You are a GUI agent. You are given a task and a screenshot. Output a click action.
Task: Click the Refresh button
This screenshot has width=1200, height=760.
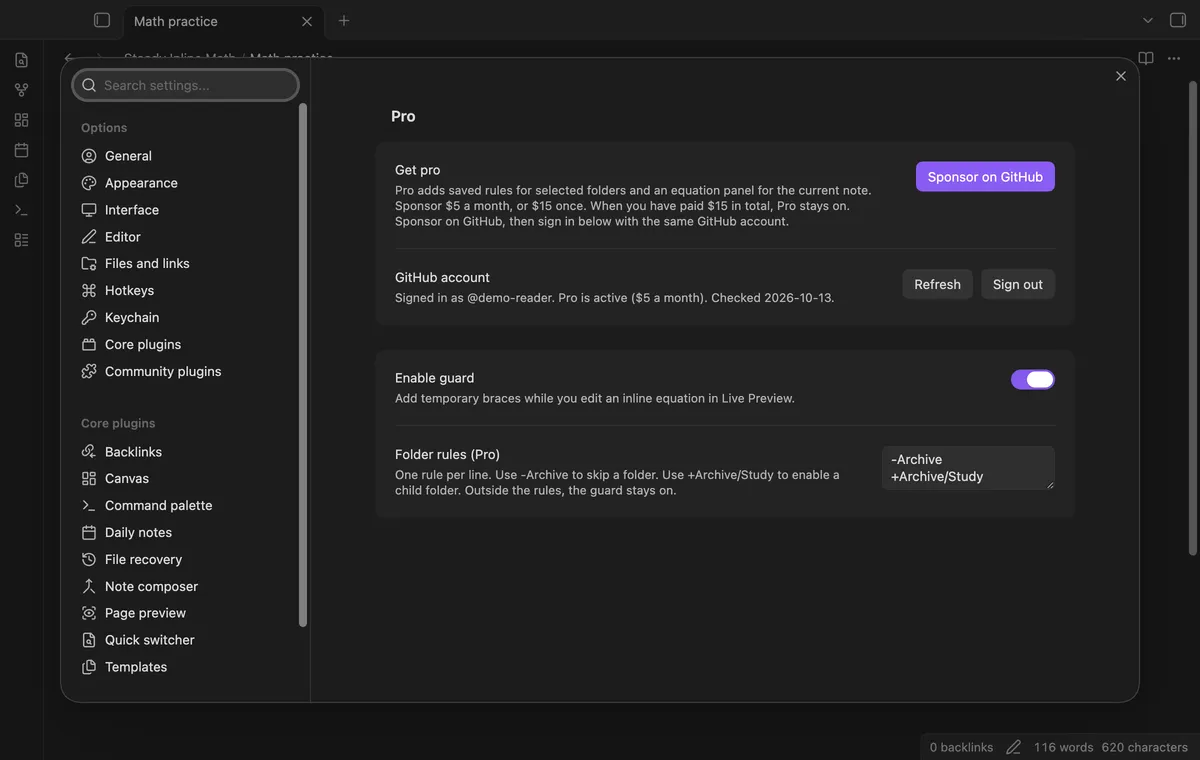pos(937,284)
